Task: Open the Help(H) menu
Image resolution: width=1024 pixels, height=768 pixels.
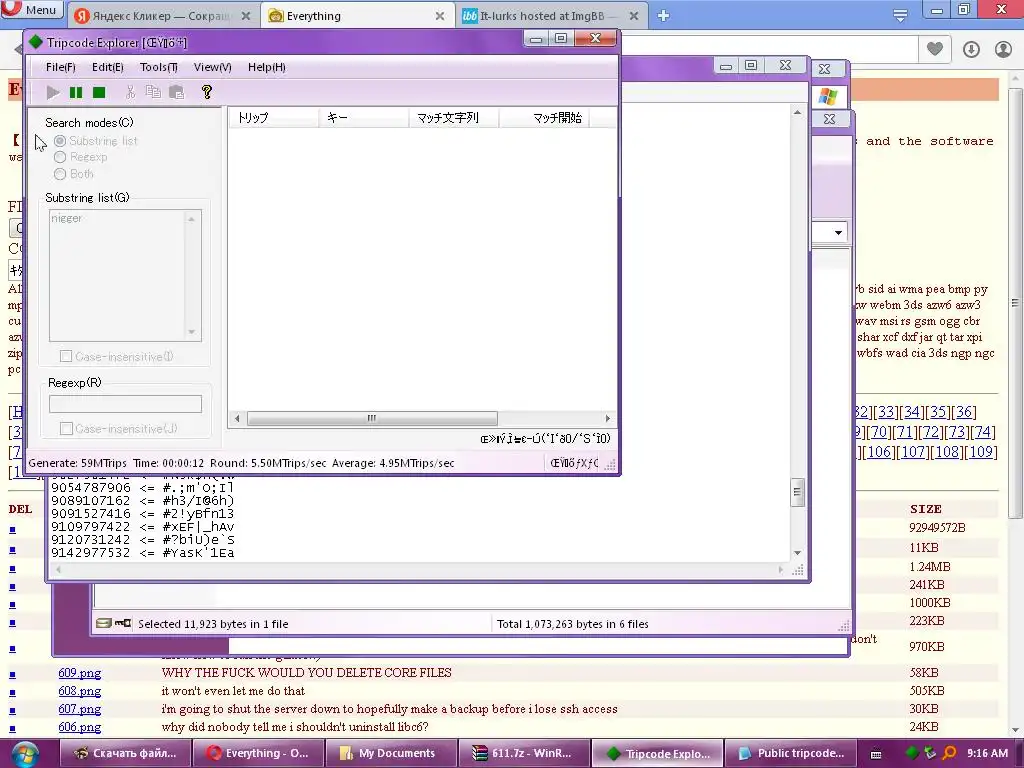Action: (x=266, y=67)
